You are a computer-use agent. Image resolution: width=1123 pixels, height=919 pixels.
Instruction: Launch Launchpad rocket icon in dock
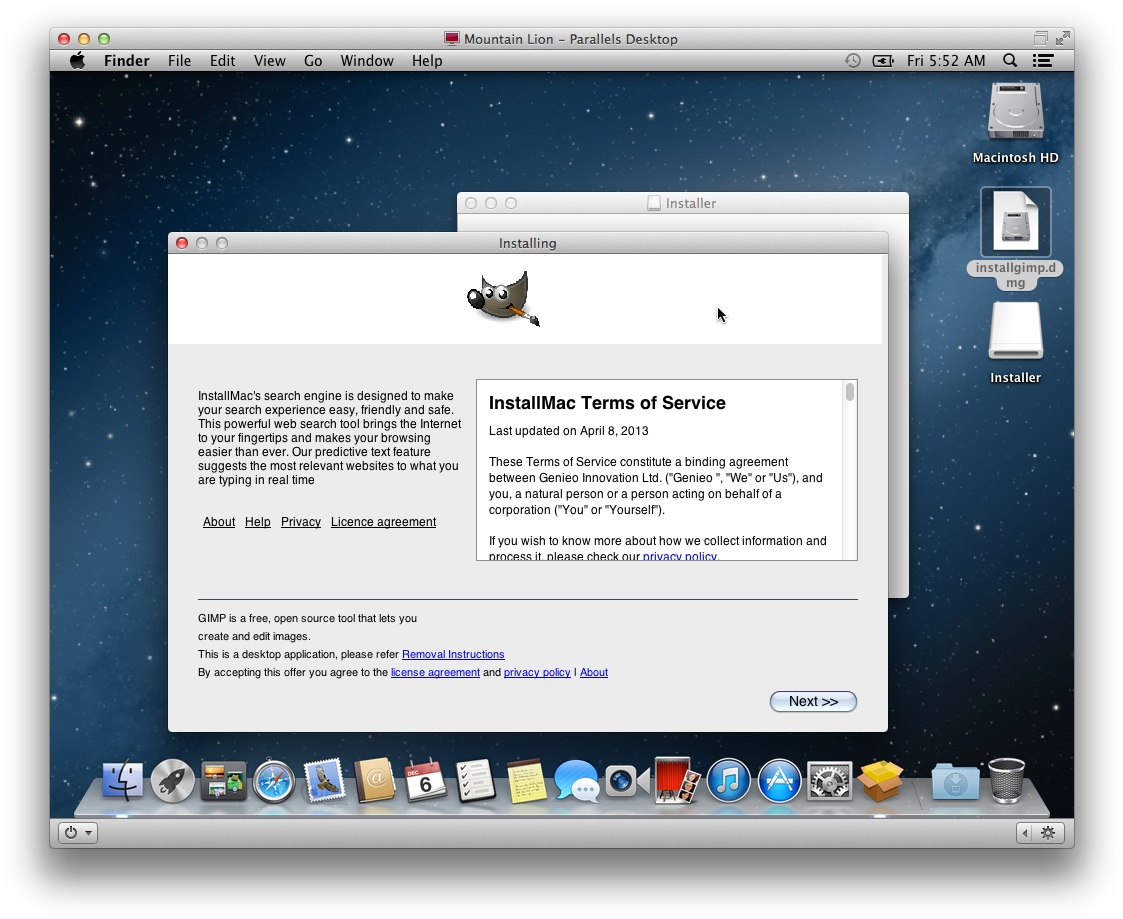coord(173,780)
